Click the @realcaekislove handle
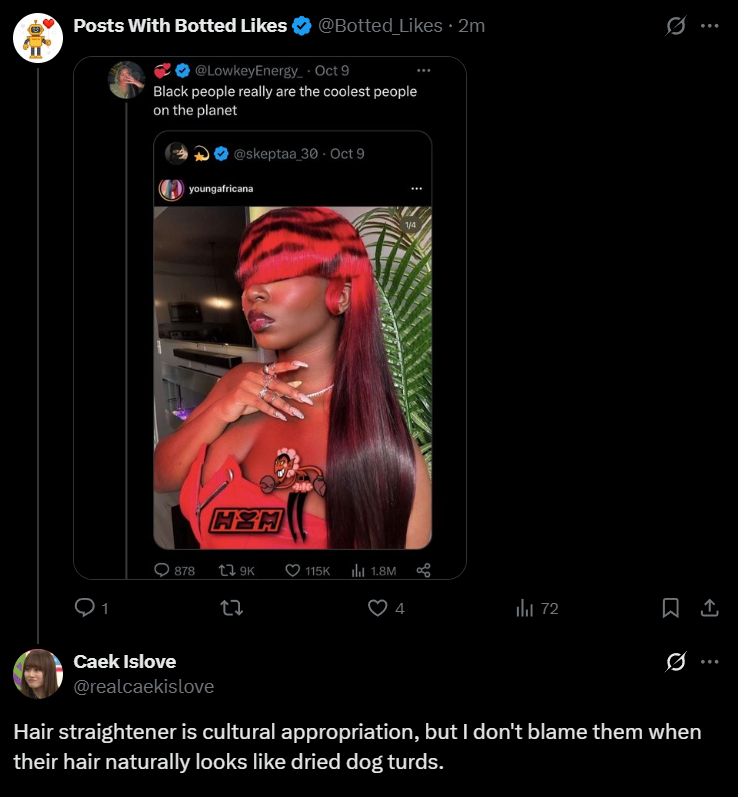Image resolution: width=738 pixels, height=797 pixels. pos(144,687)
